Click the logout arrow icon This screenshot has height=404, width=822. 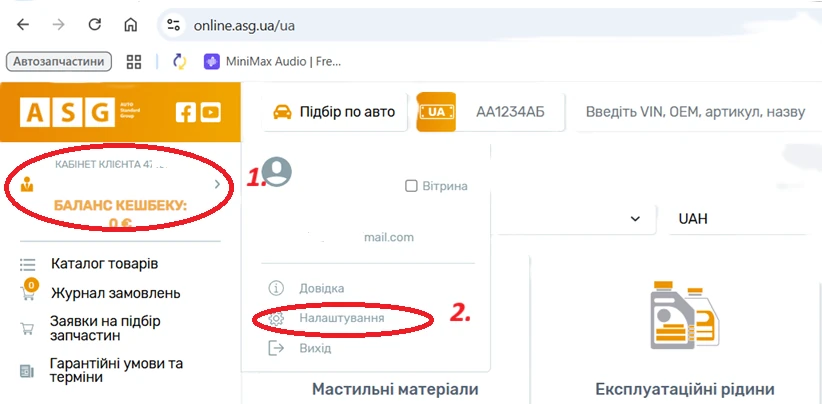coord(276,348)
